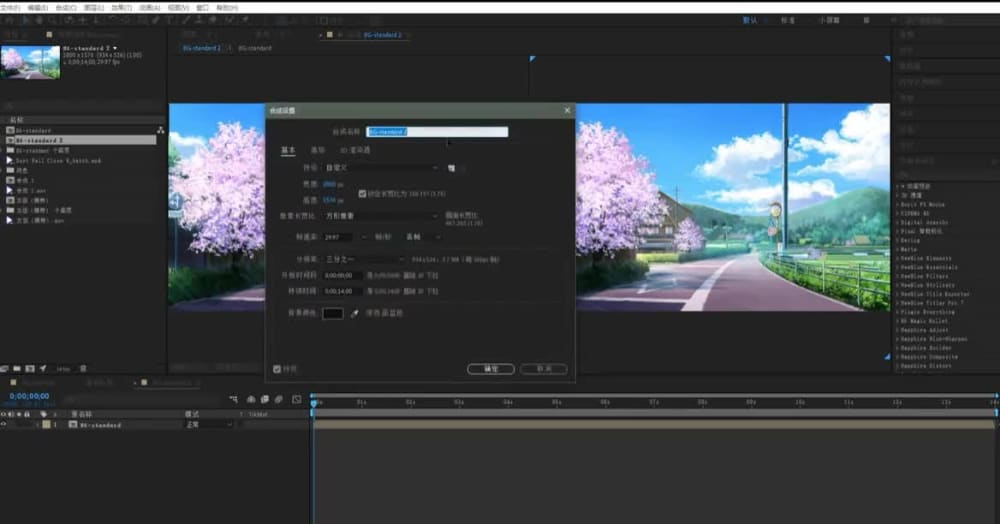The image size is (1000, 524).
Task: Select the Clone Stamp tool in toolbar
Action: pyautogui.click(x=199, y=20)
